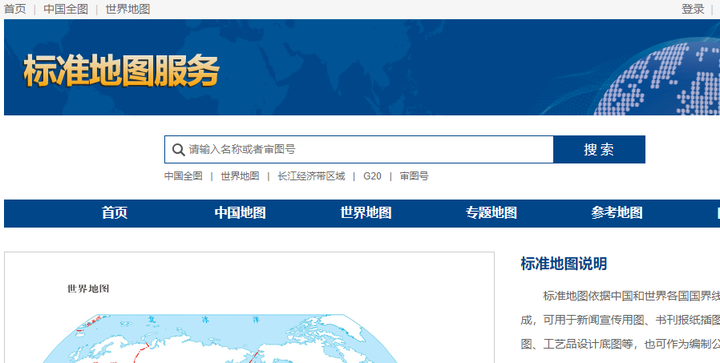Screen dimensions: 720x363
Task: Select 中国全图 quick keyword below search box
Action: tap(183, 176)
